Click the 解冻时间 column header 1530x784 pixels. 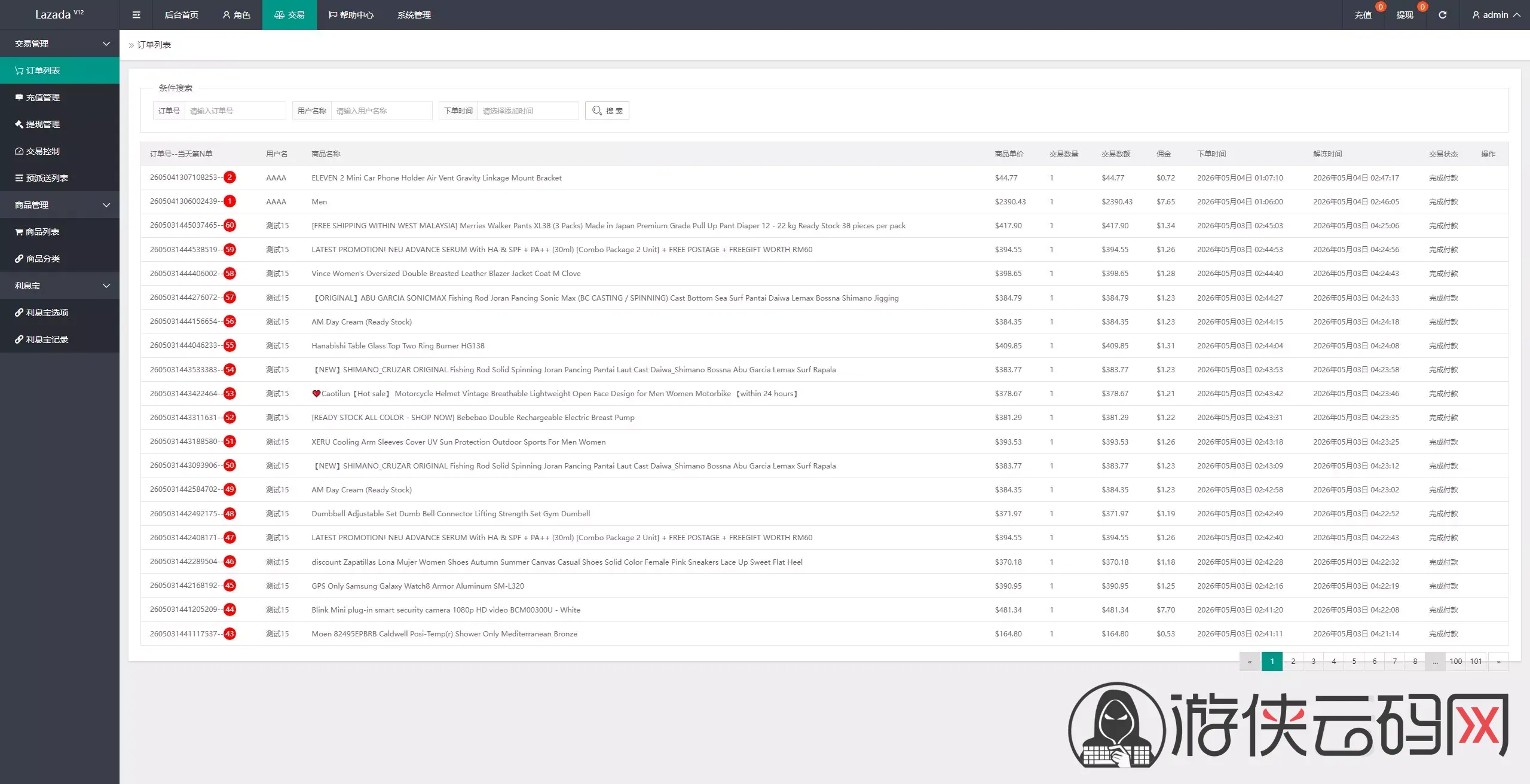tap(1327, 154)
